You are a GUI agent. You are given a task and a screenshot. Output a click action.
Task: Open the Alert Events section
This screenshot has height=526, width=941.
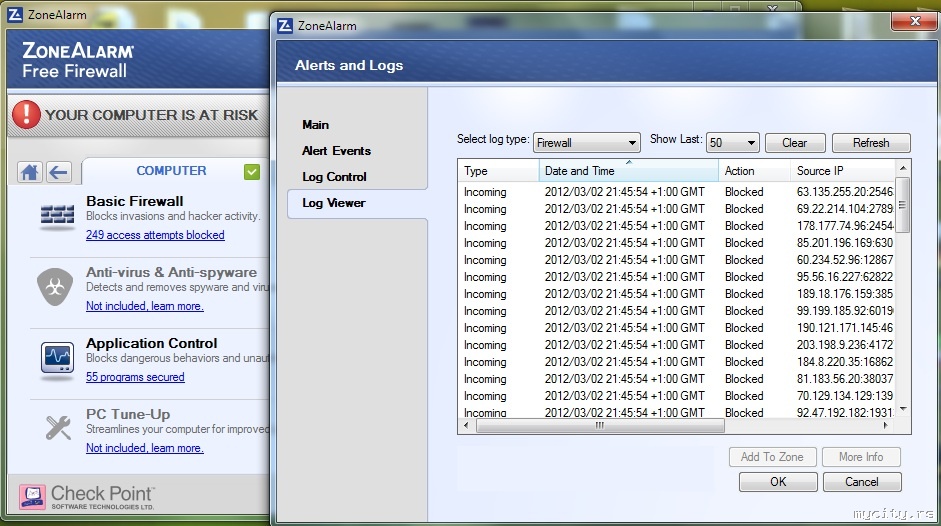(x=337, y=151)
